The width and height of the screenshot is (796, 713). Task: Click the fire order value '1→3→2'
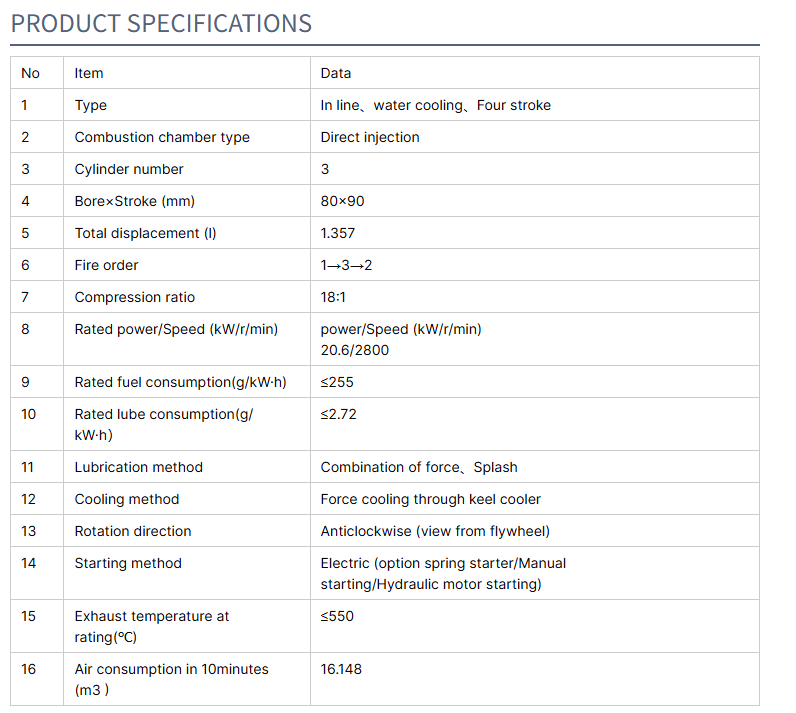tap(347, 265)
